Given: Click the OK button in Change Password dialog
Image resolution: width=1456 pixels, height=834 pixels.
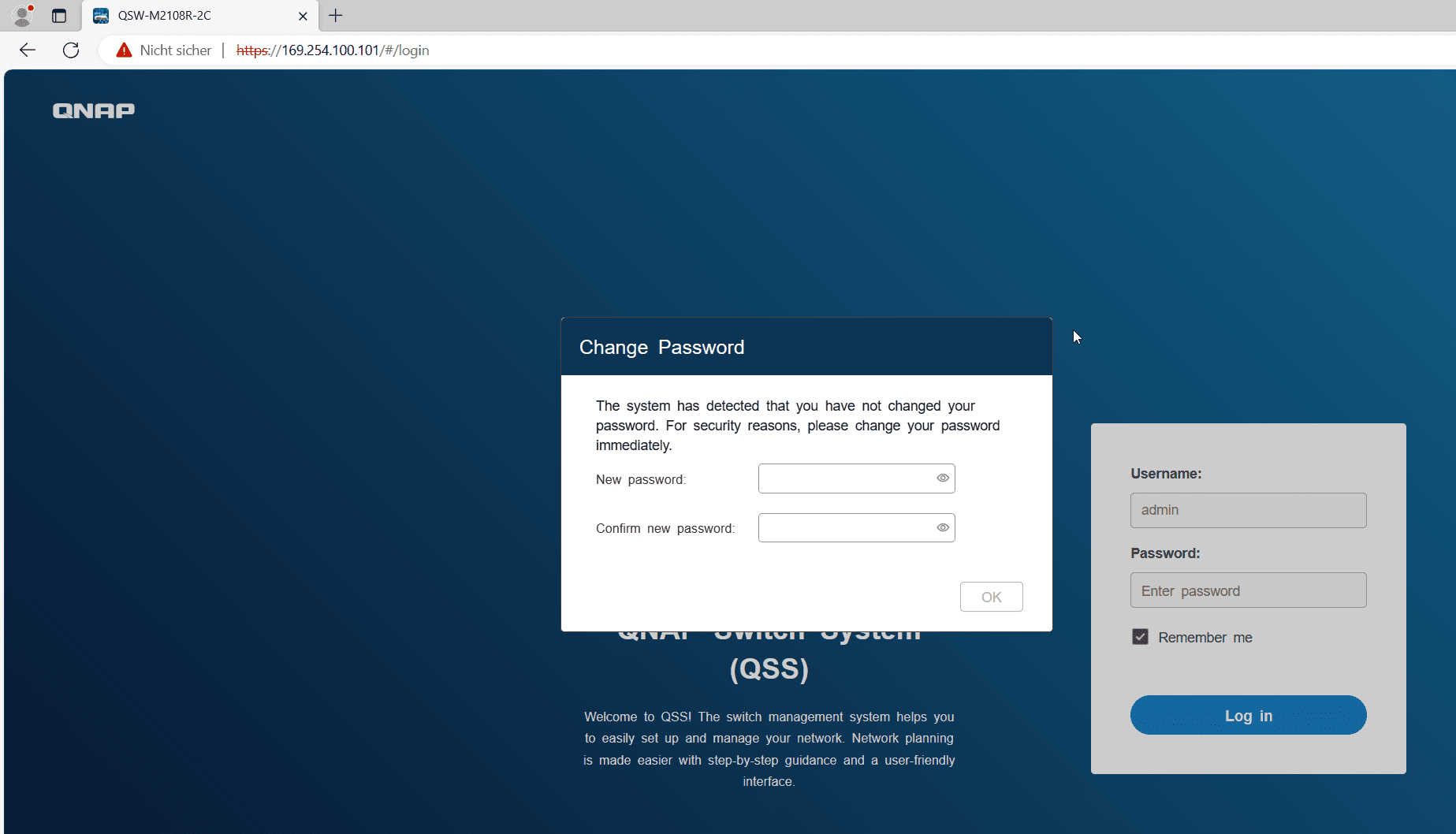Looking at the screenshot, I should [x=992, y=597].
